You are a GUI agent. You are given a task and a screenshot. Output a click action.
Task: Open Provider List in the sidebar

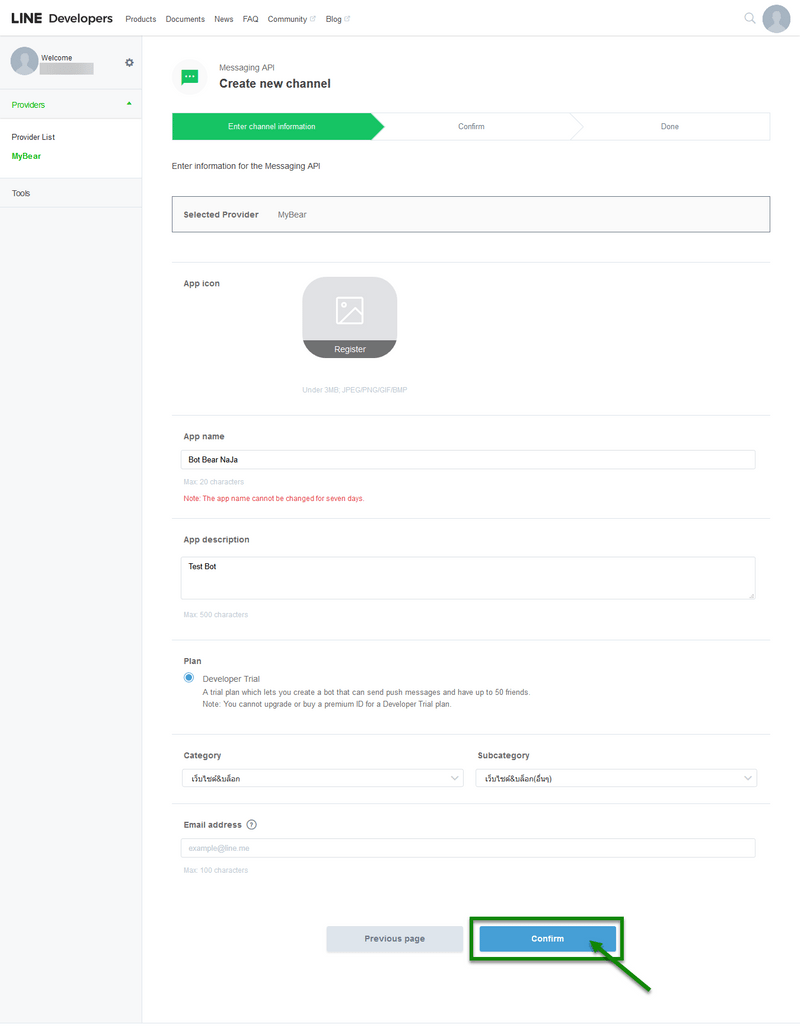[33, 137]
